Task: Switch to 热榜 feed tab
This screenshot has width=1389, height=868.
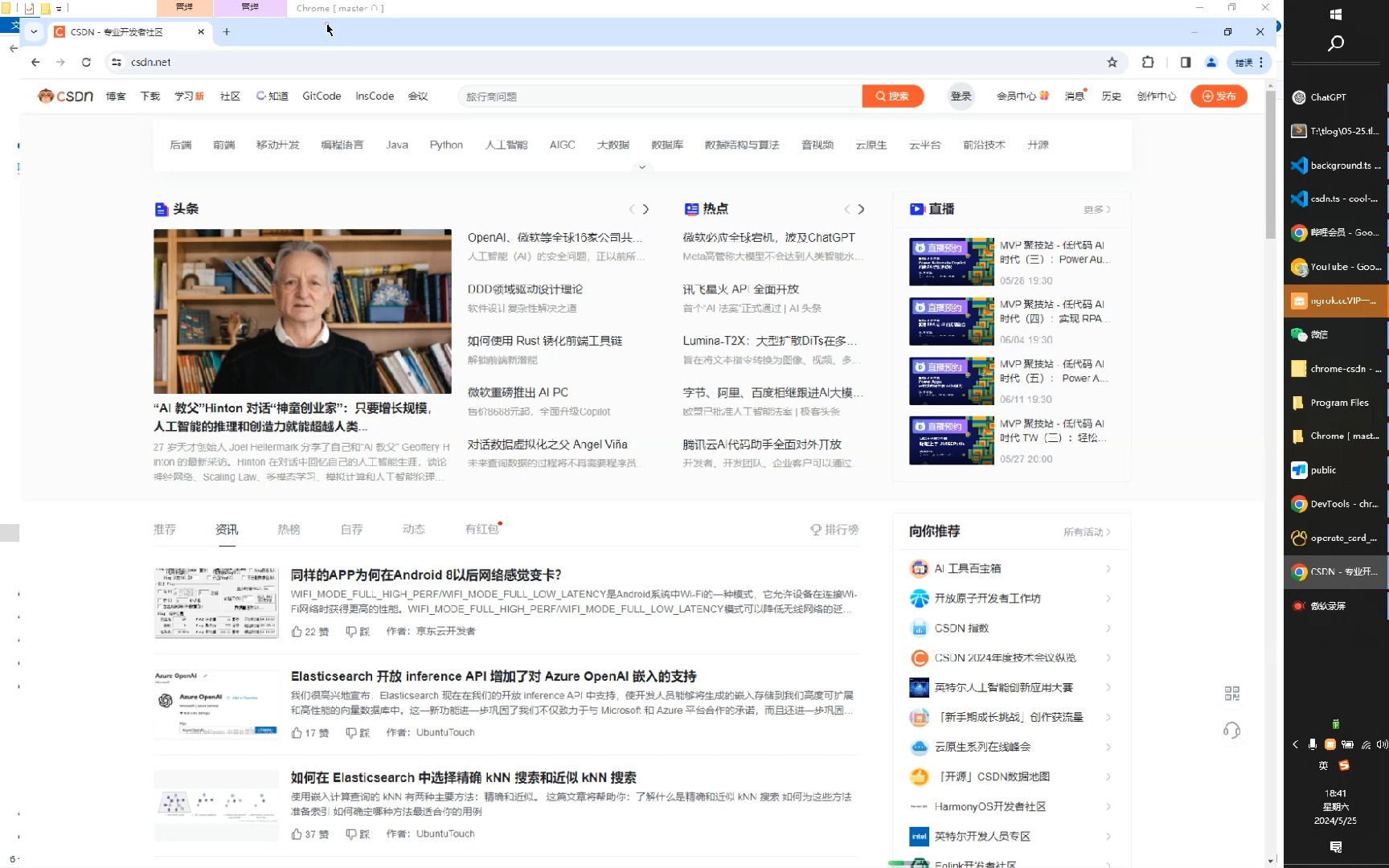Action: coord(289,530)
